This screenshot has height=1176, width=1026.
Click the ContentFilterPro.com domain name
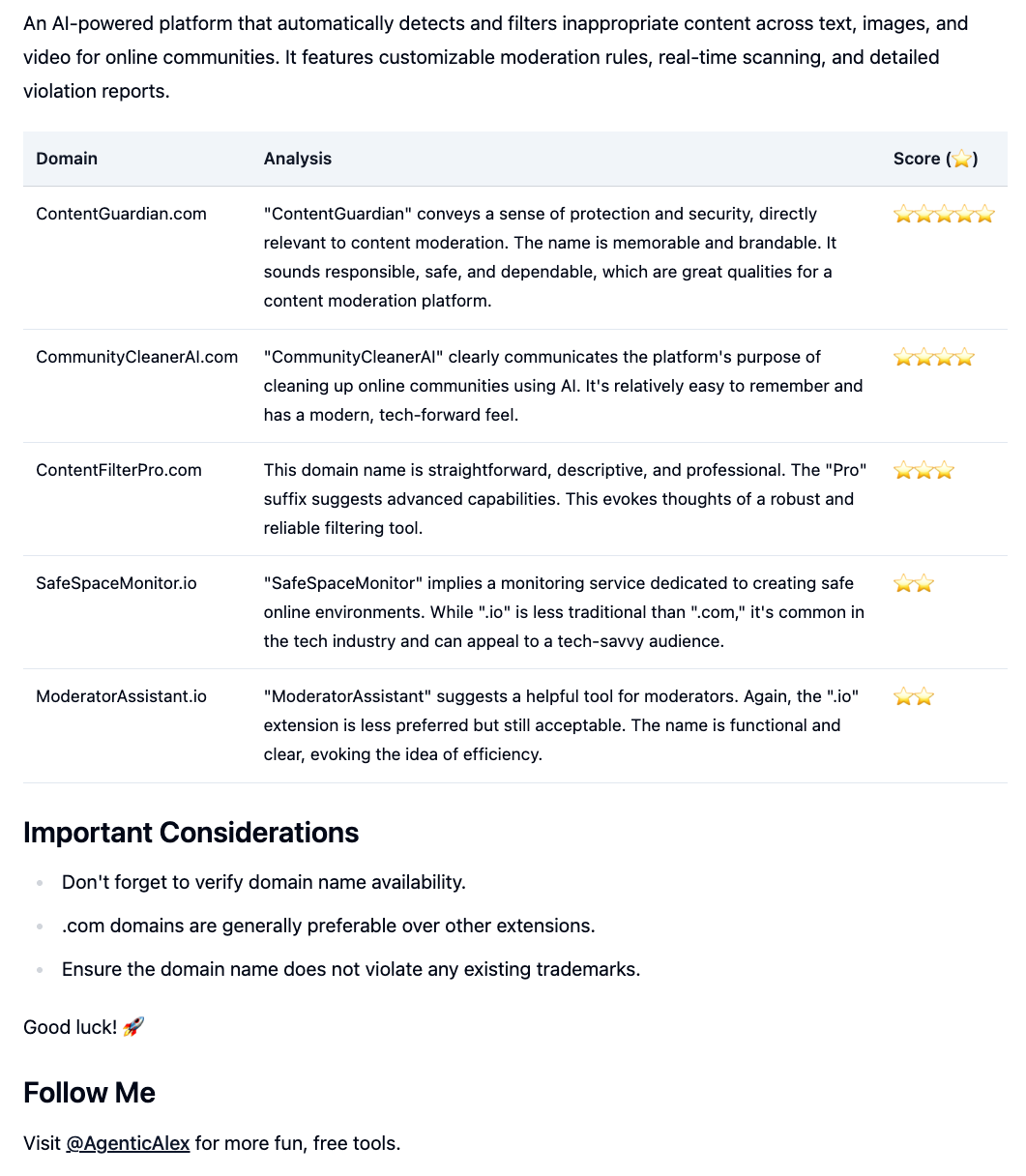(x=119, y=470)
